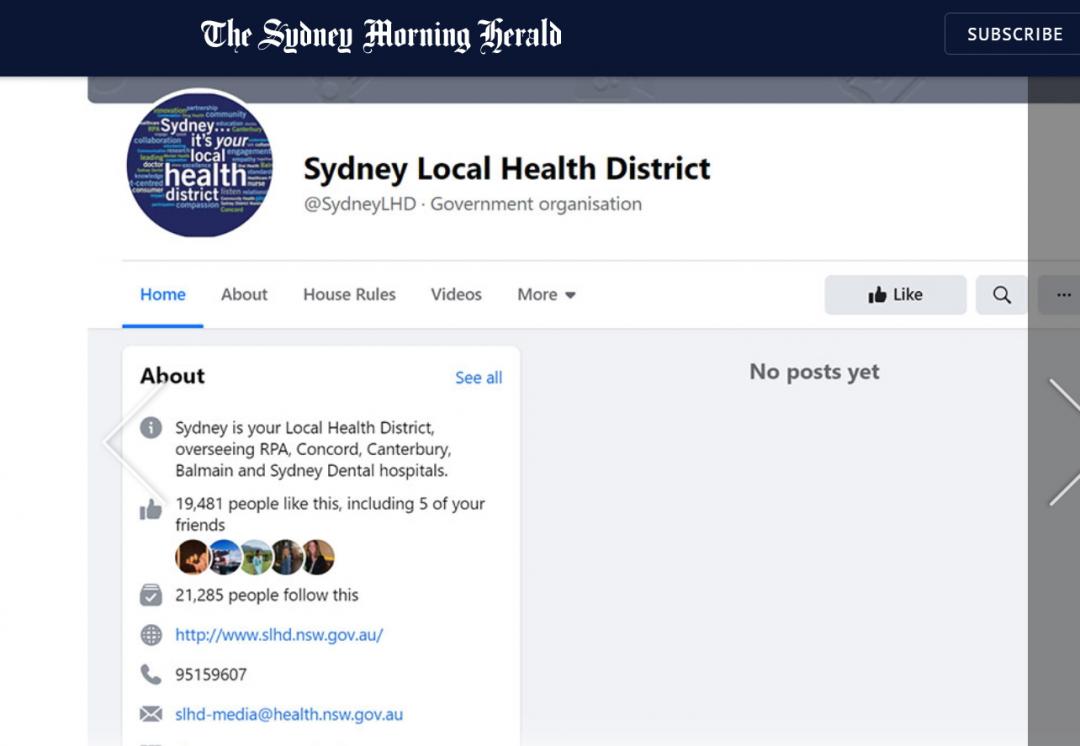
Task: Open page search with the magnifier icon
Action: (x=1002, y=294)
